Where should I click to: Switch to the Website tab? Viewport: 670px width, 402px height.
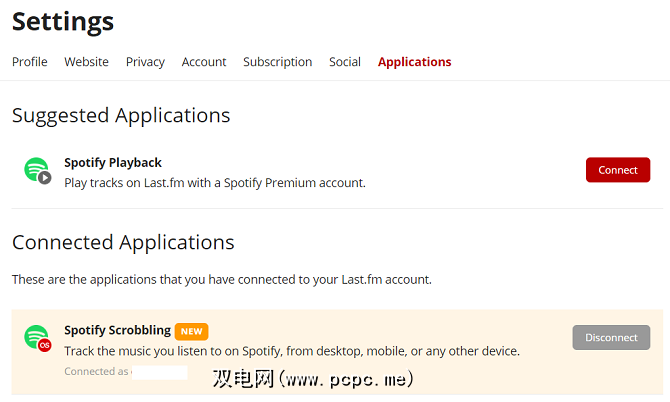(x=87, y=62)
